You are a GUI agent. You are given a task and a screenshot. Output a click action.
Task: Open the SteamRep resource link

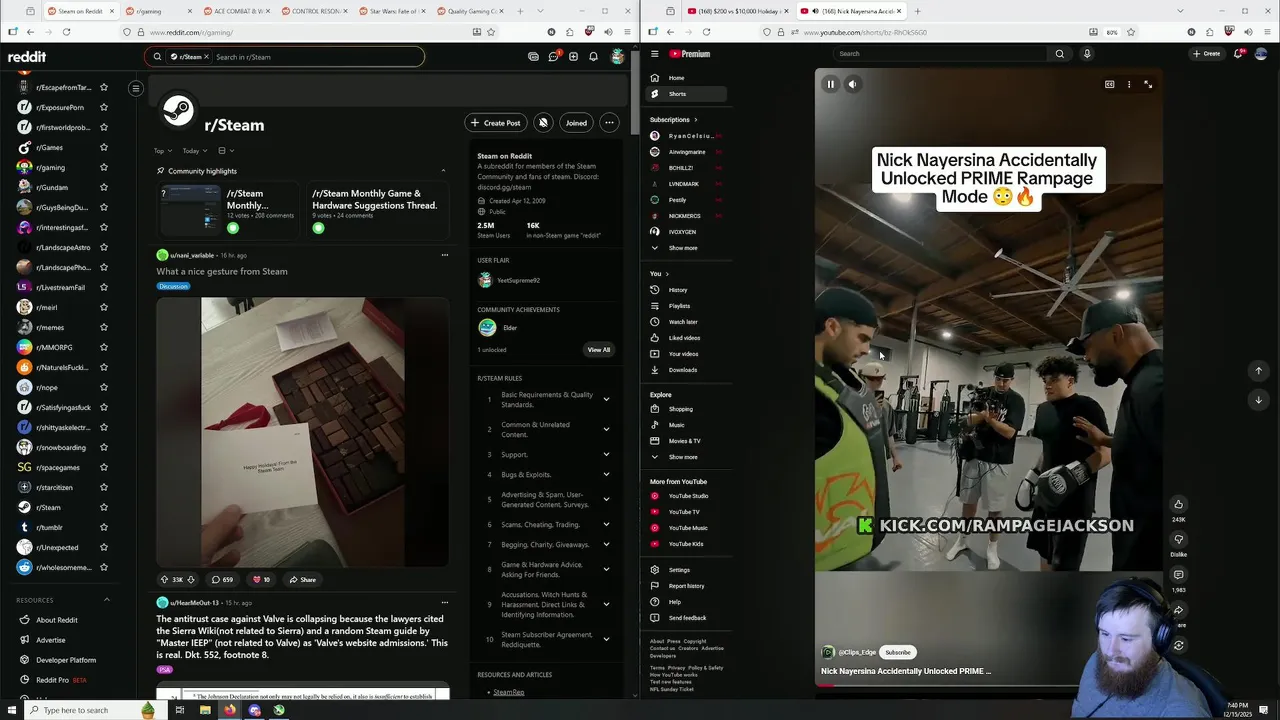pos(508,692)
